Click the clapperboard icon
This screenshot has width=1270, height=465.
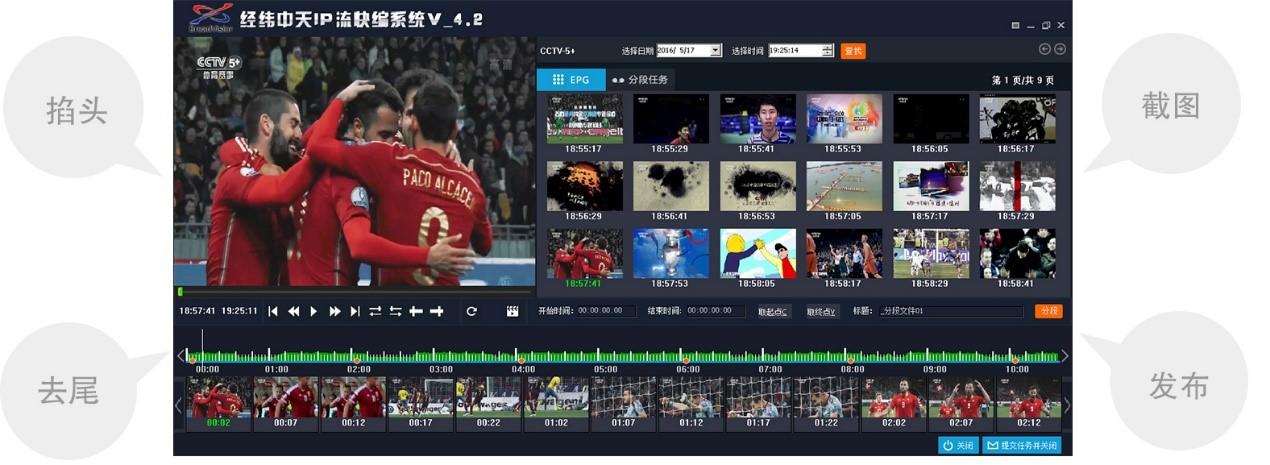(x=513, y=311)
